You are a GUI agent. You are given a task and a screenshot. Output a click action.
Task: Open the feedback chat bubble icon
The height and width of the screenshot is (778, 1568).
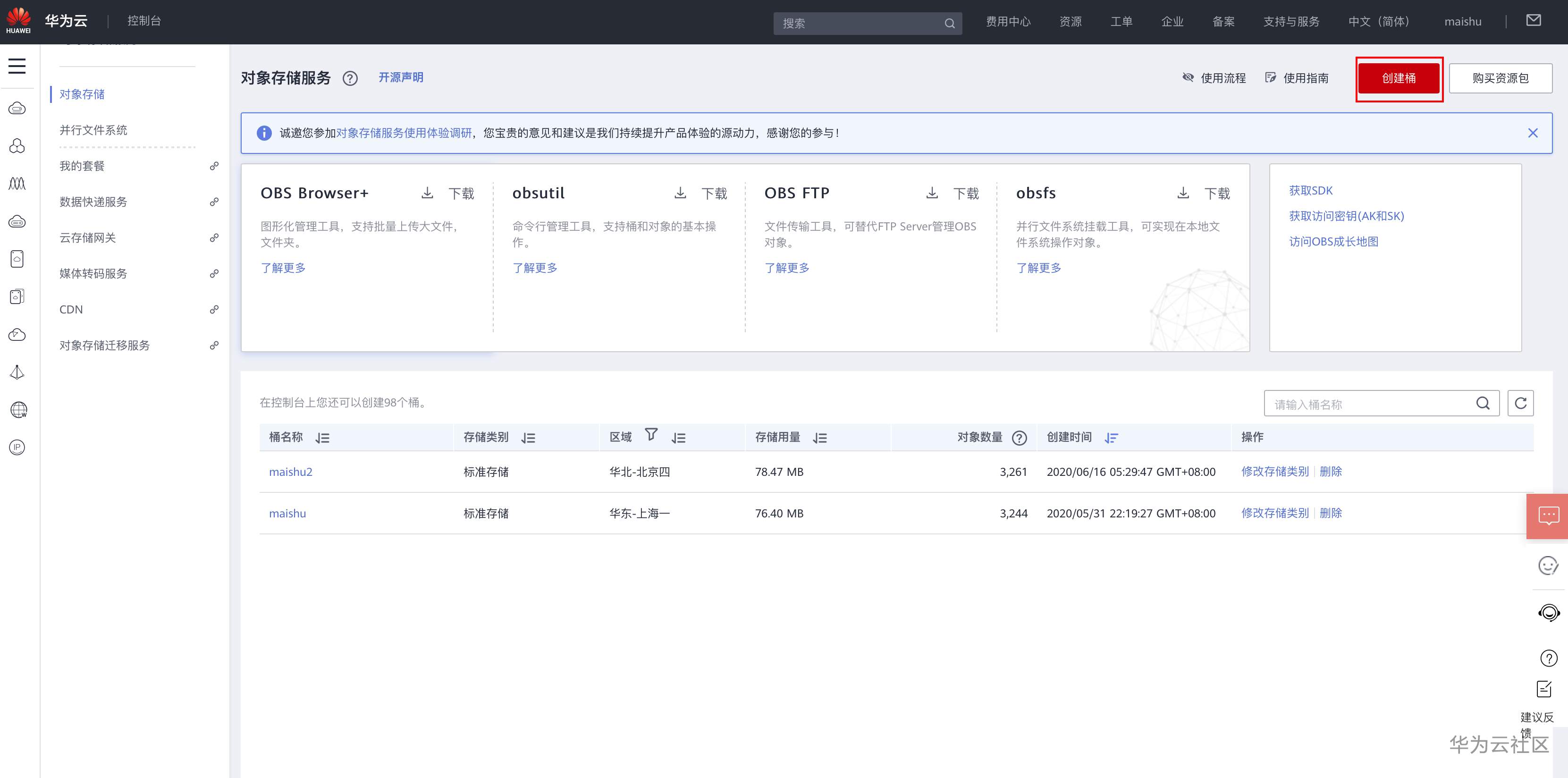coord(1549,516)
